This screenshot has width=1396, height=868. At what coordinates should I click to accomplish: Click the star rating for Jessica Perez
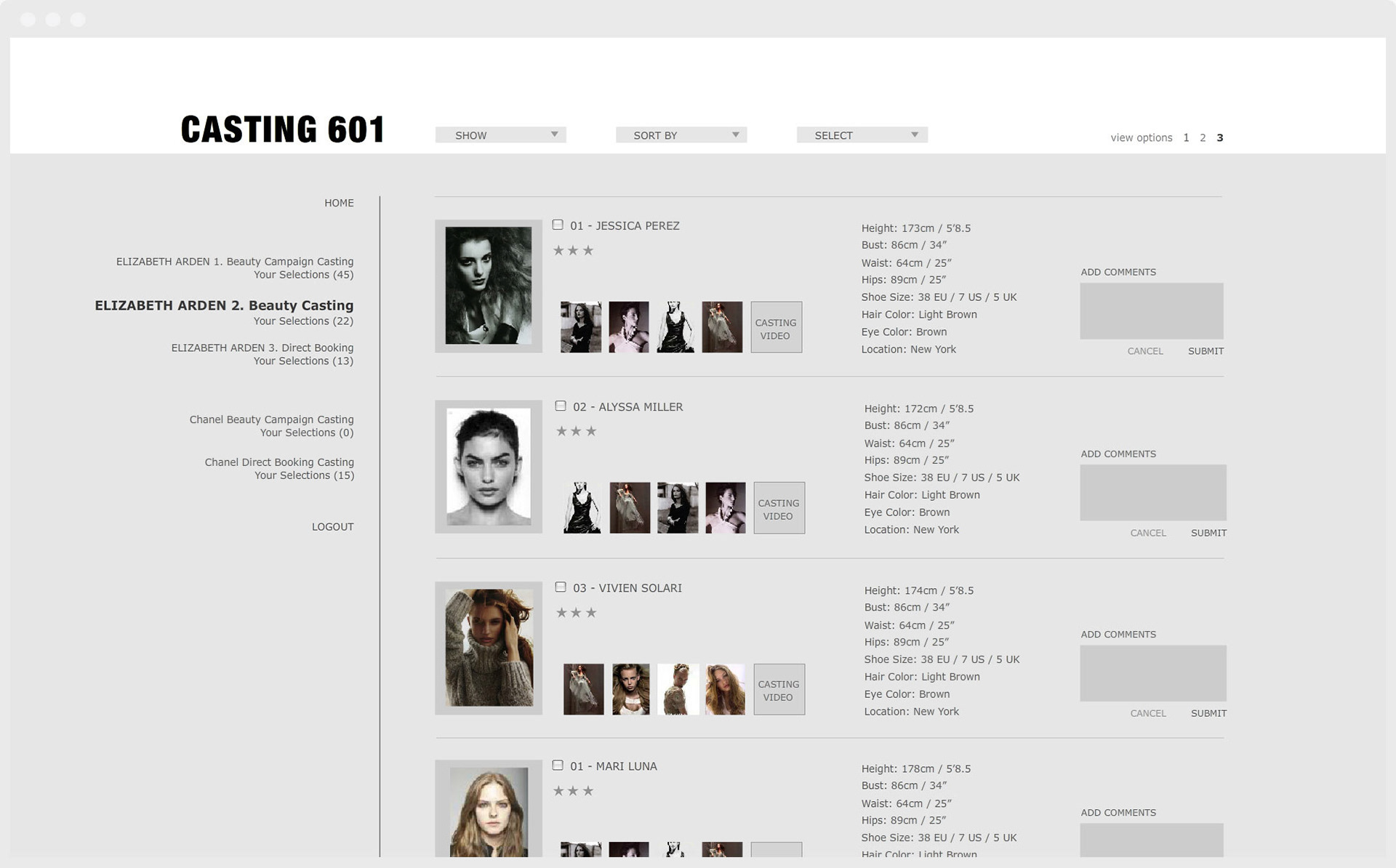(x=573, y=251)
